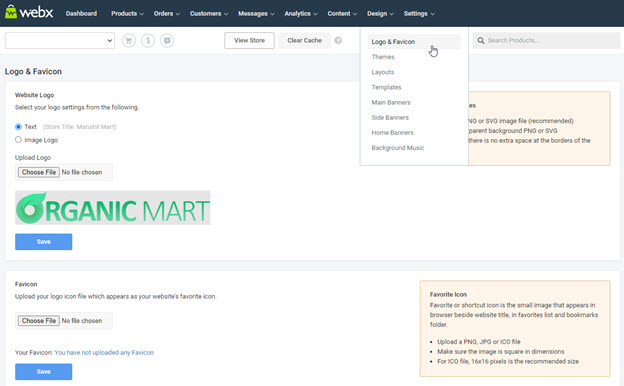624x386 pixels.
Task: Open the Design menu
Action: pyautogui.click(x=380, y=14)
